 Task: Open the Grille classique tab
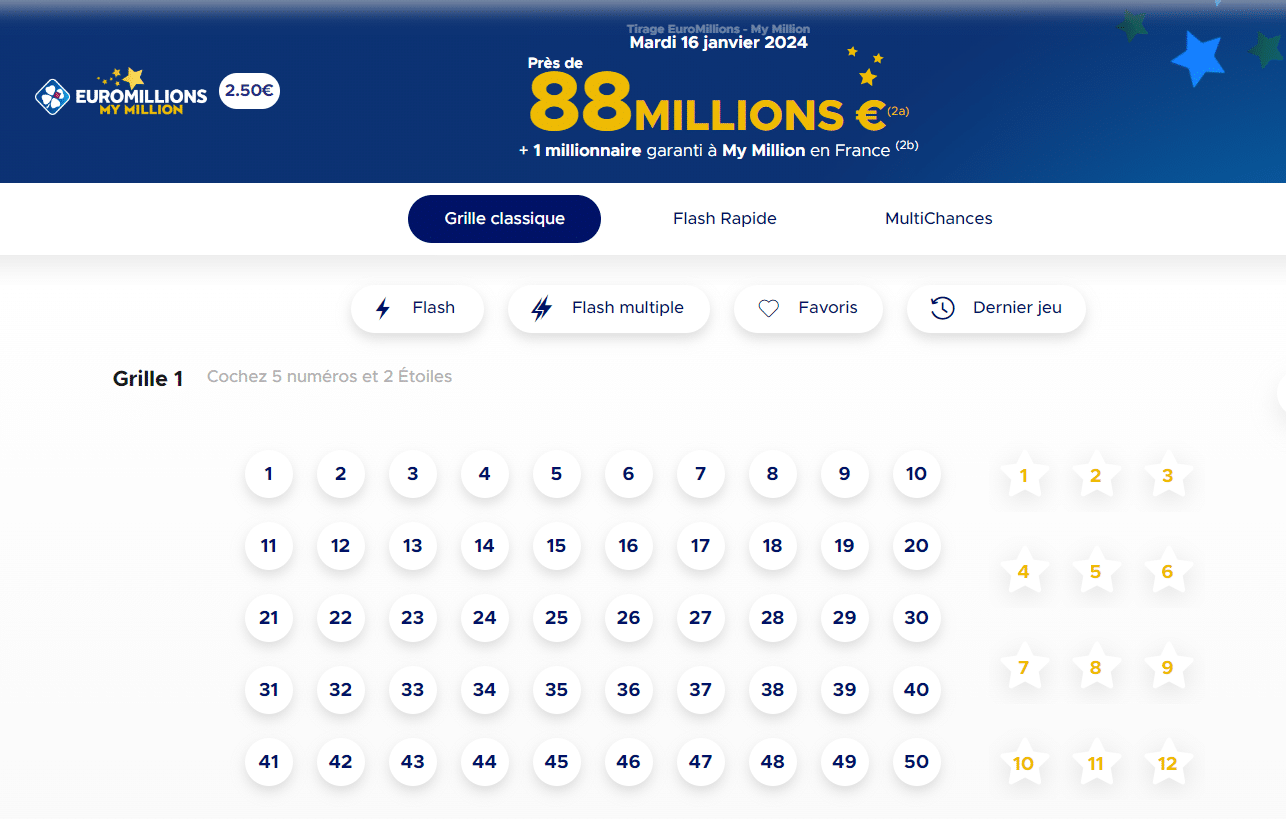tap(504, 219)
